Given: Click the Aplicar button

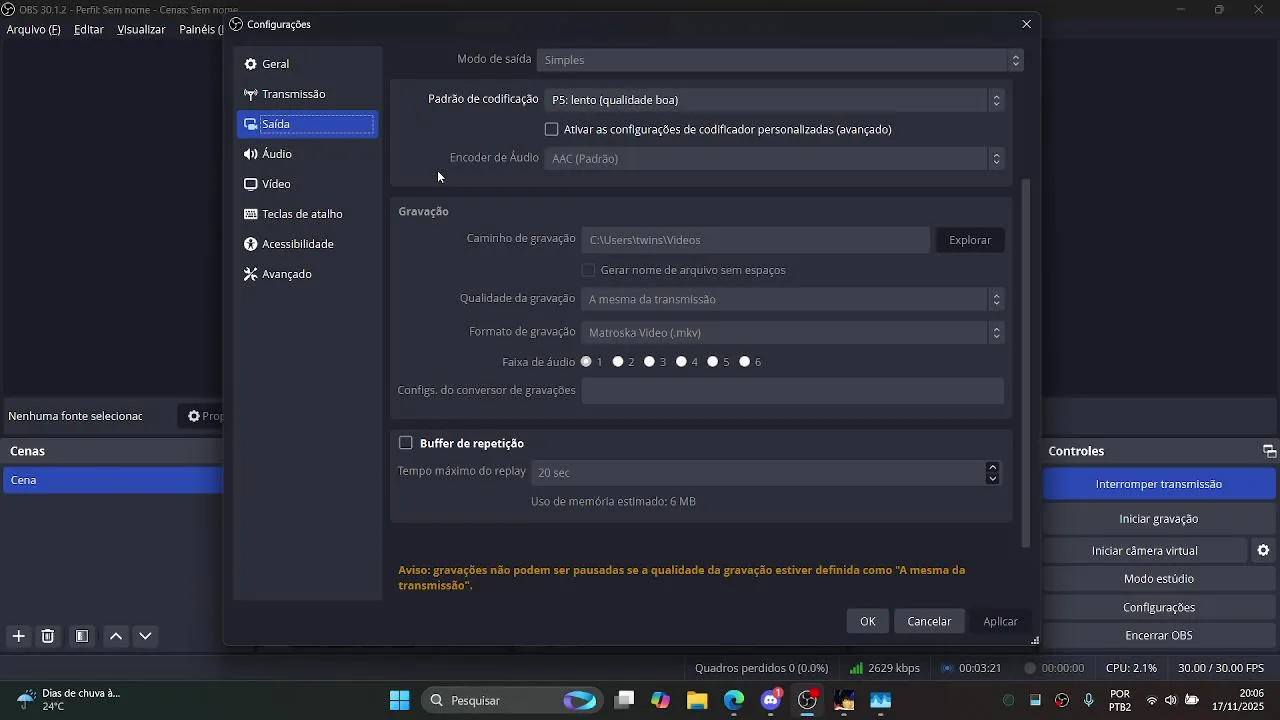Looking at the screenshot, I should (1000, 621).
